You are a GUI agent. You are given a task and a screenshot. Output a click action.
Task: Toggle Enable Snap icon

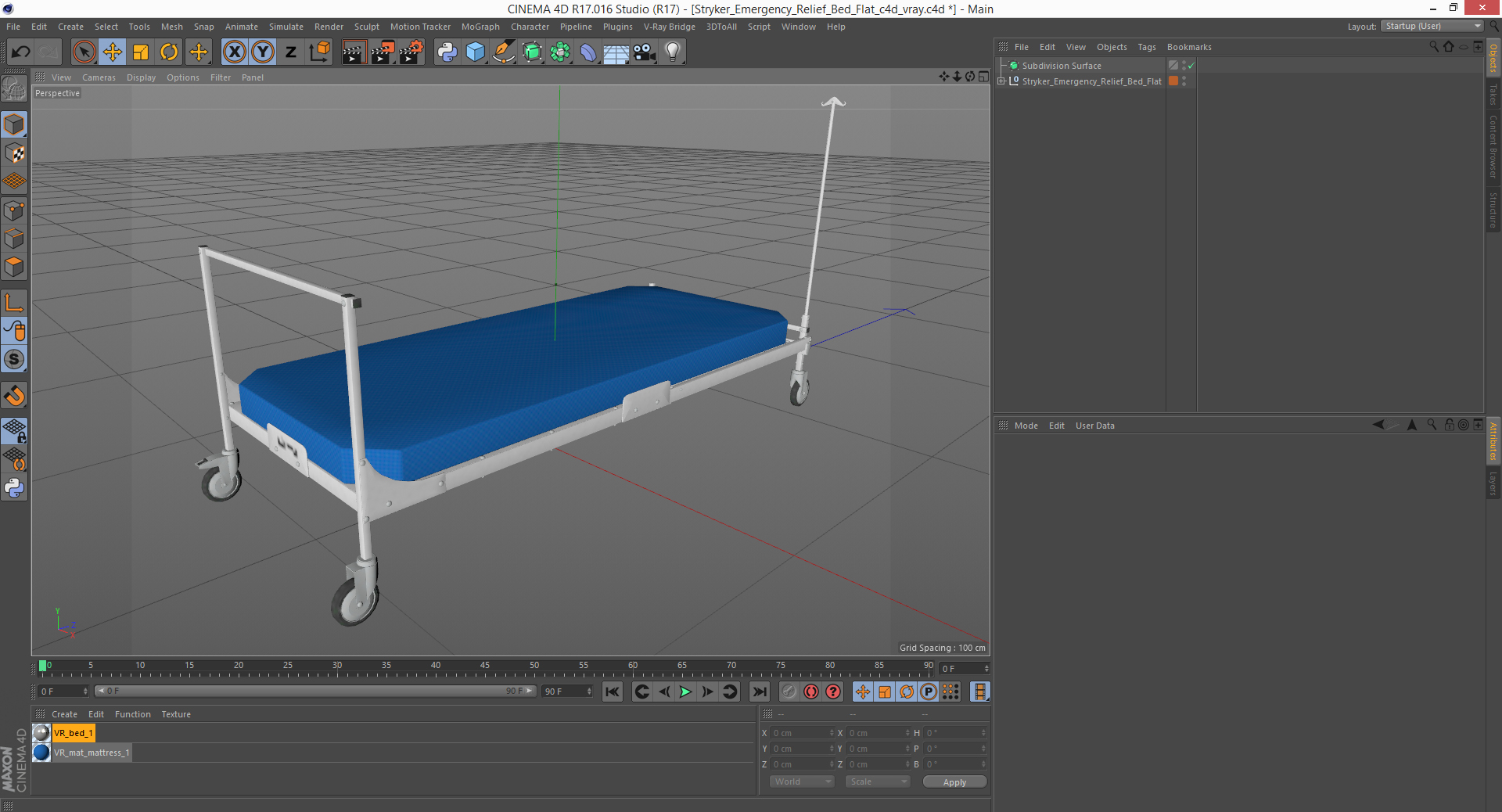[x=14, y=359]
